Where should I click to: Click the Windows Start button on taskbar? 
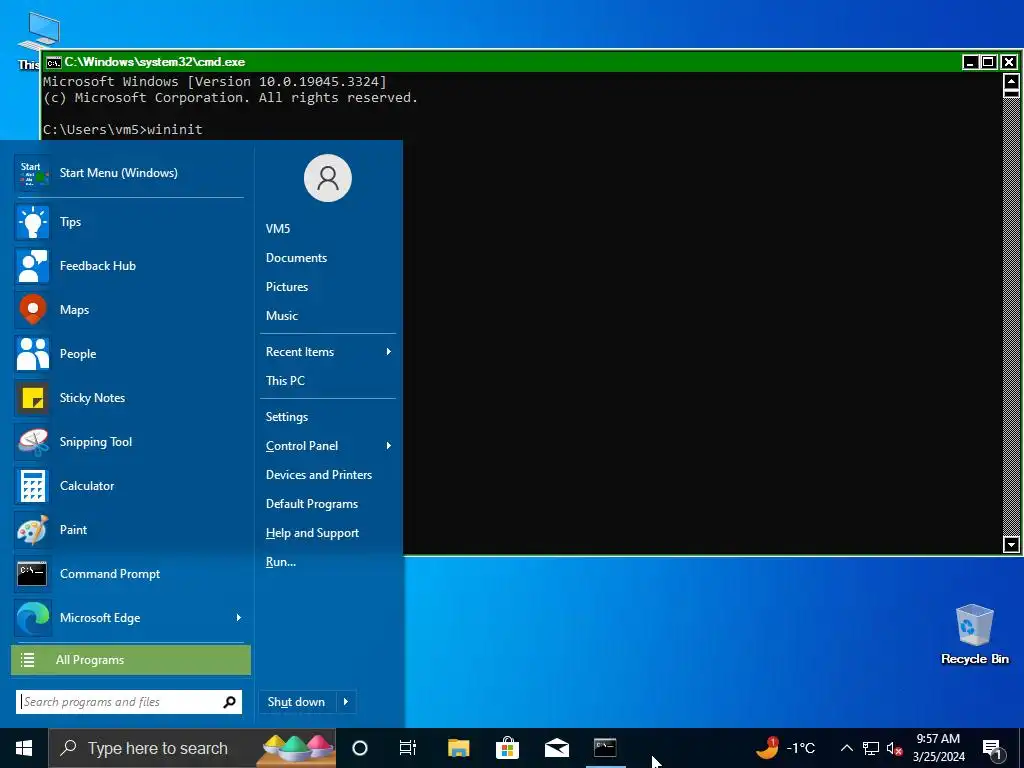(x=24, y=748)
